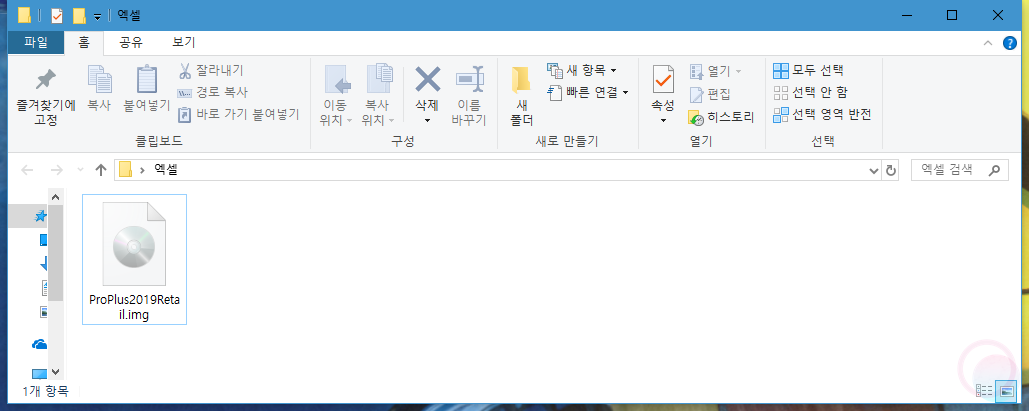Collapse the ribbon with chevron
Image resolution: width=1029 pixels, height=411 pixels.
(x=988, y=43)
